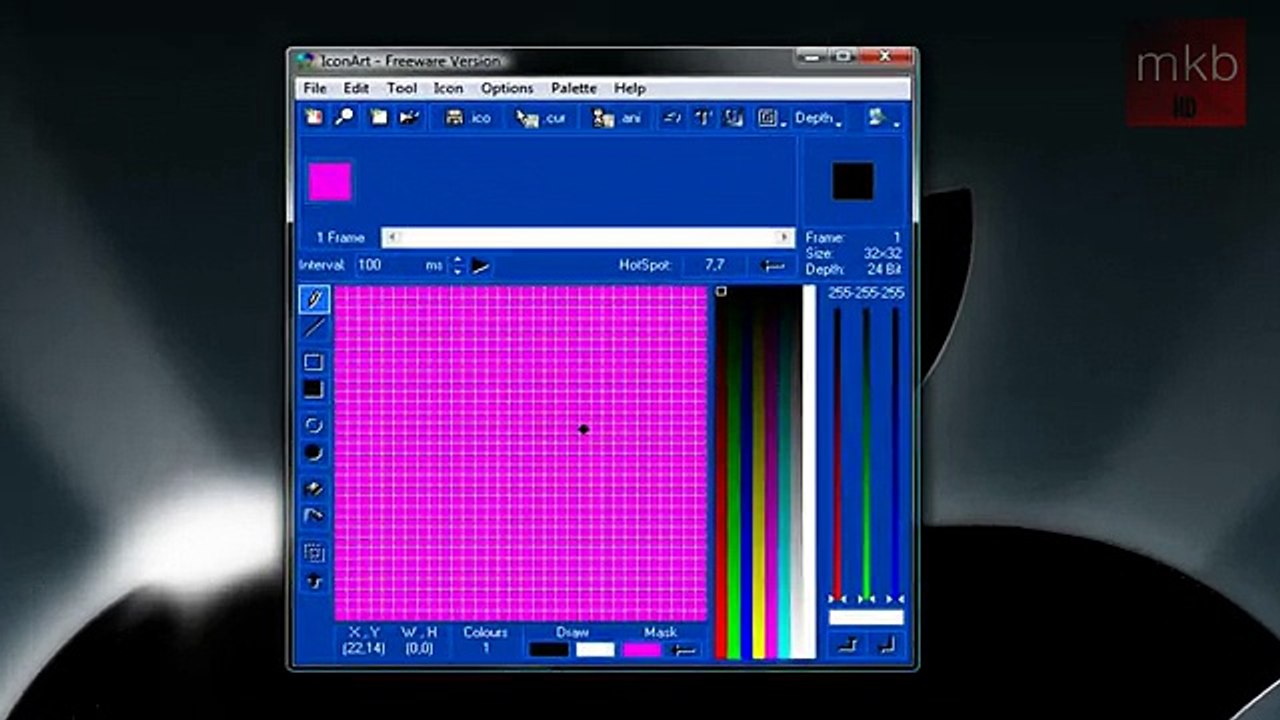Open the Depth dropdown
1280x720 pixels.
(818, 118)
